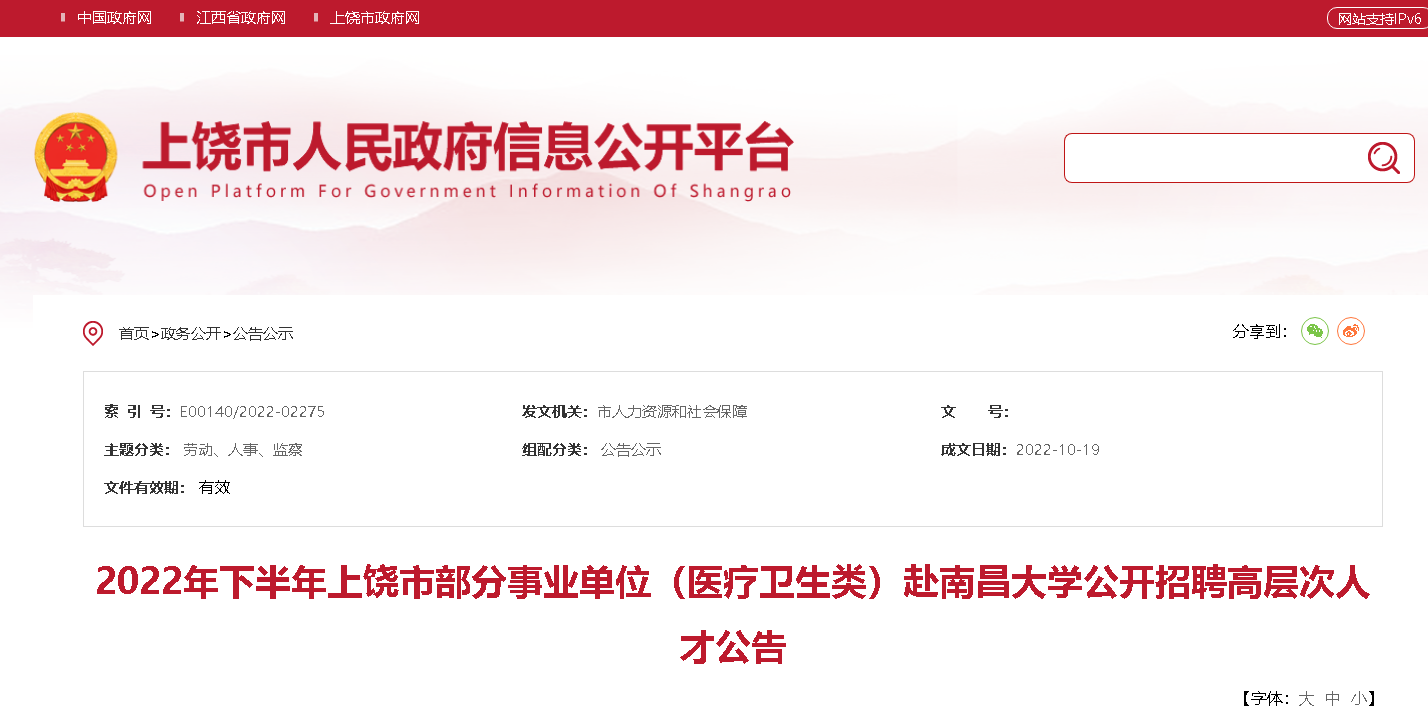Open the 中国政府网 link
Image resolution: width=1428 pixels, height=714 pixels.
114,18
